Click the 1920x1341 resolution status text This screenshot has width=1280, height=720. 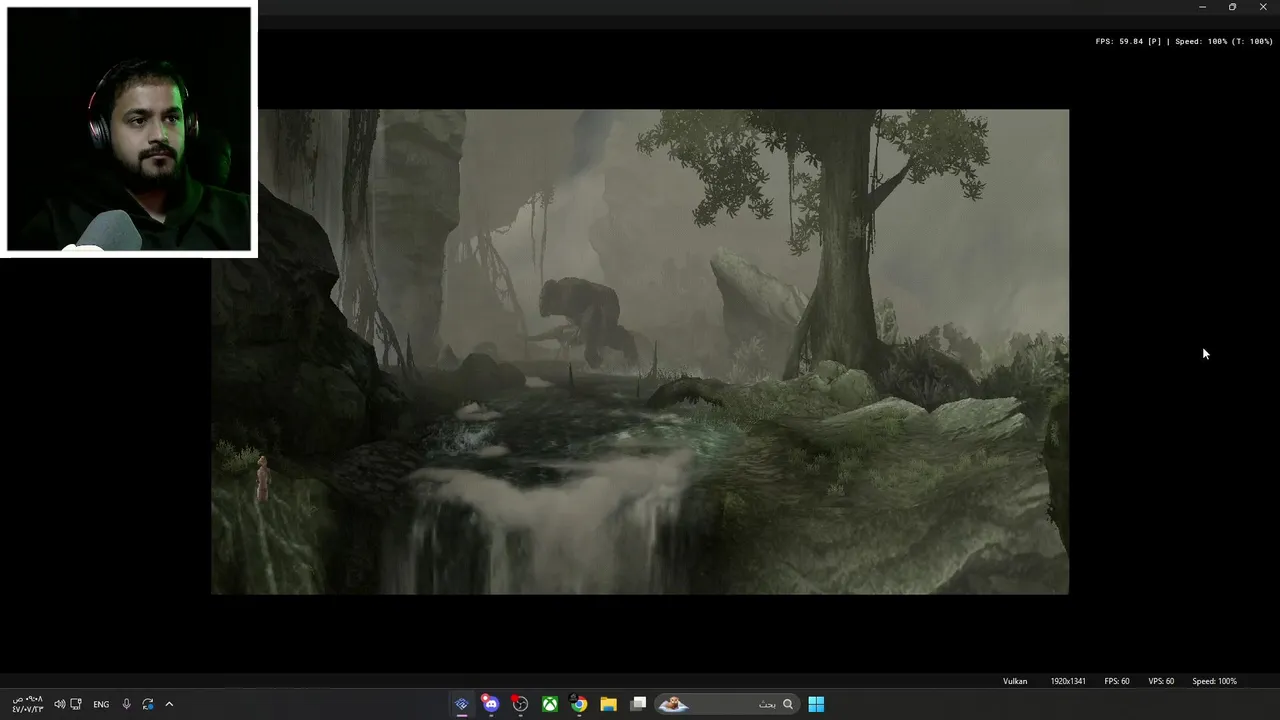(1068, 681)
